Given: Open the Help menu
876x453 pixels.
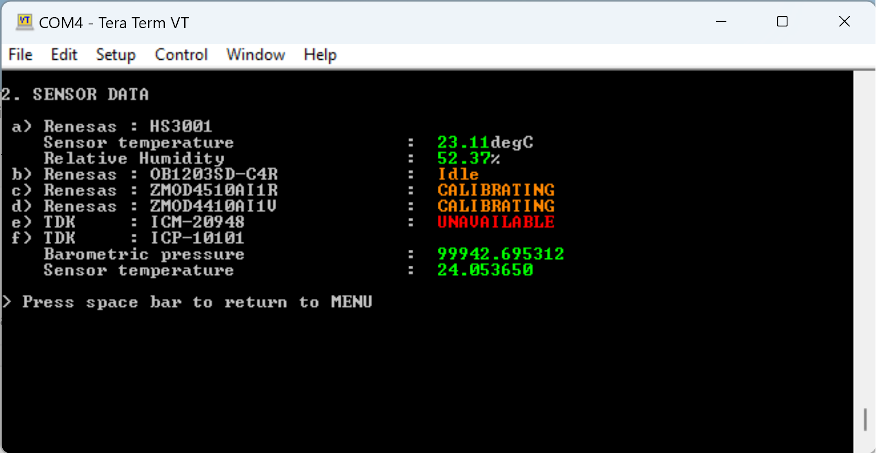Looking at the screenshot, I should [320, 55].
